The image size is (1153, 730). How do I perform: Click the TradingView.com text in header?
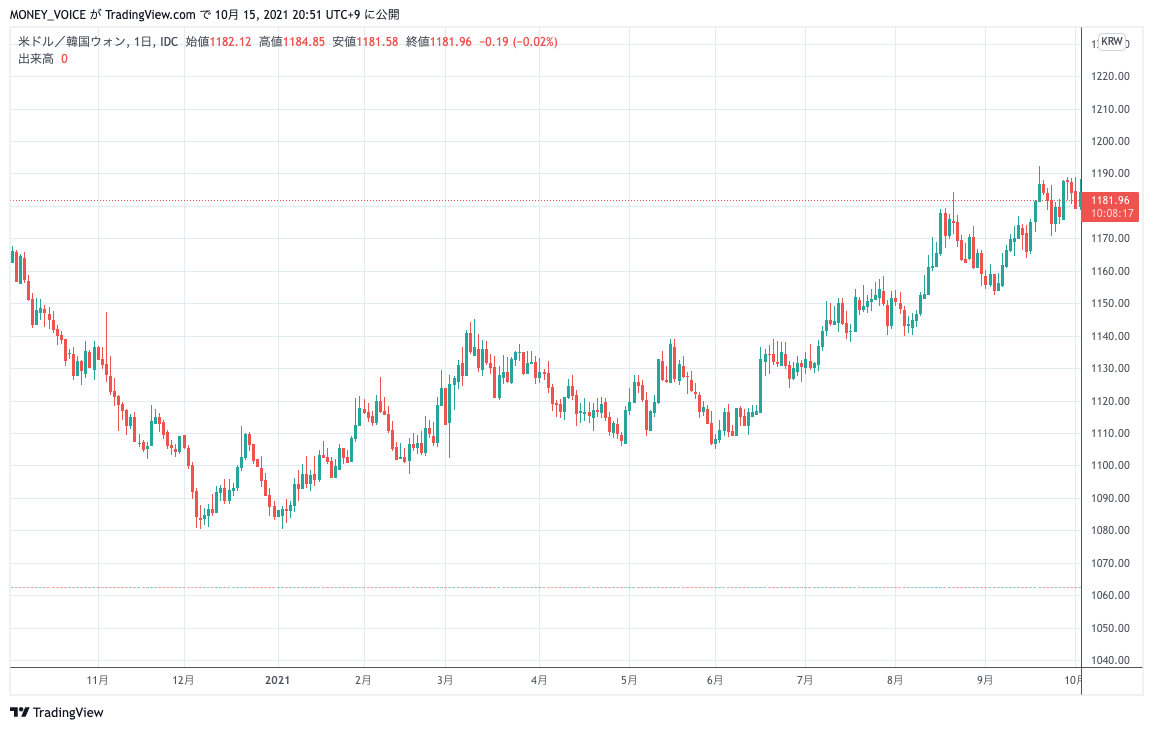pyautogui.click(x=145, y=15)
